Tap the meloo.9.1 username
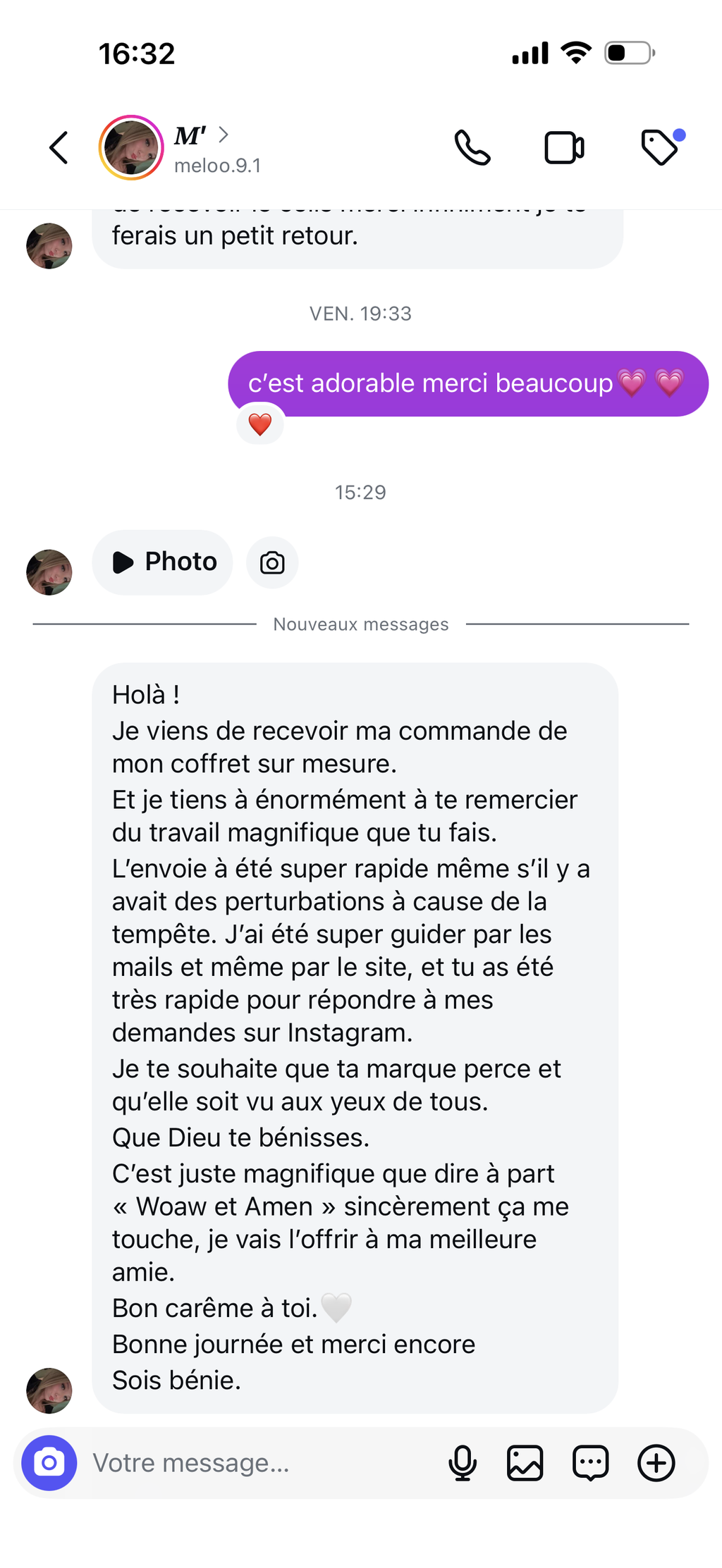722x1568 pixels. pyautogui.click(x=217, y=166)
